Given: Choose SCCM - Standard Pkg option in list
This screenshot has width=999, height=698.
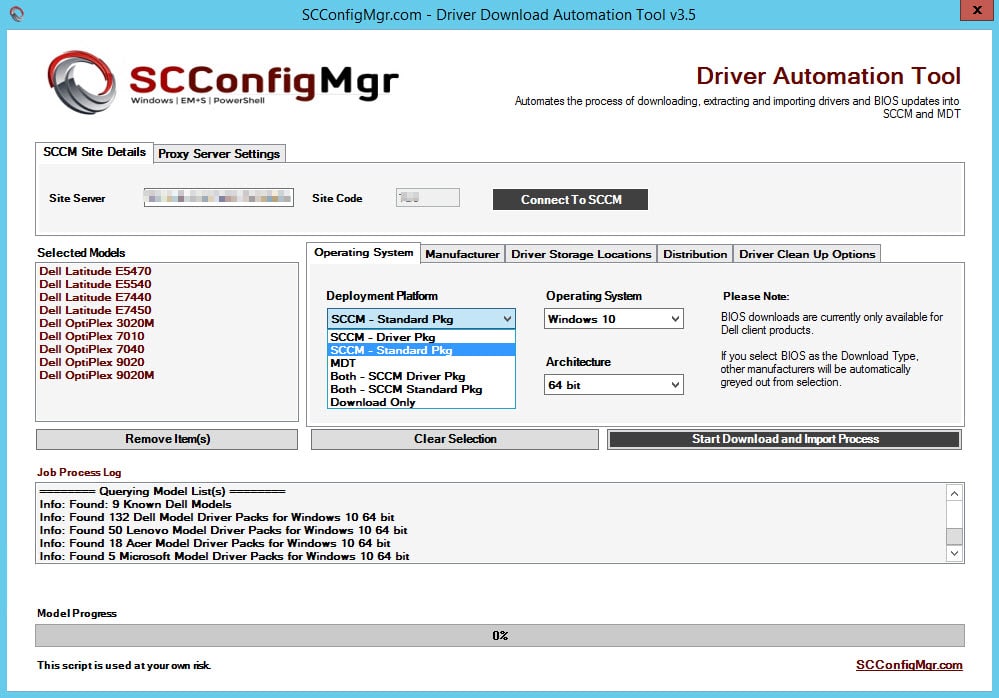Looking at the screenshot, I should 422,350.
